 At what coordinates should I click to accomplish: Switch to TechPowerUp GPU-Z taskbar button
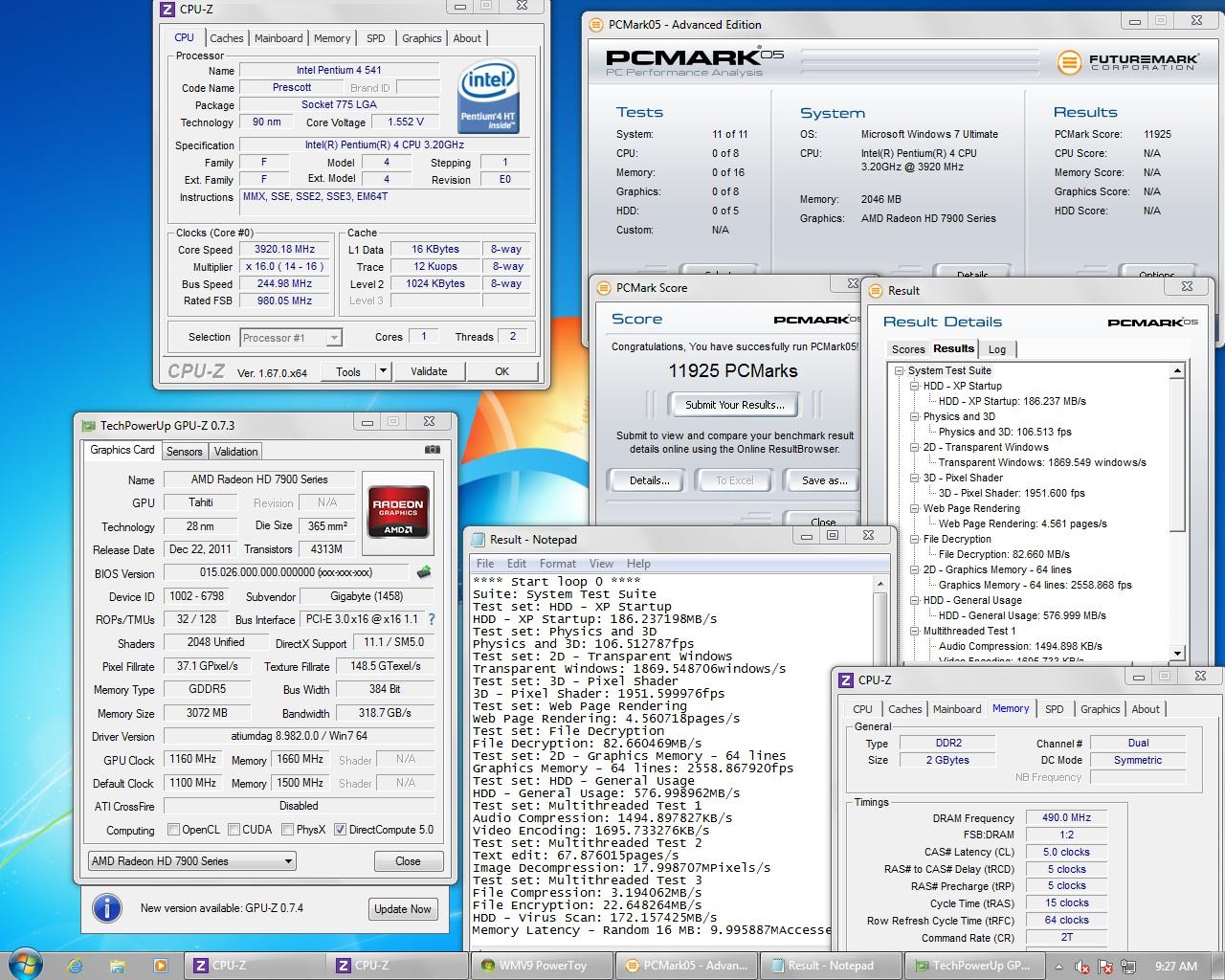pyautogui.click(x=972, y=966)
